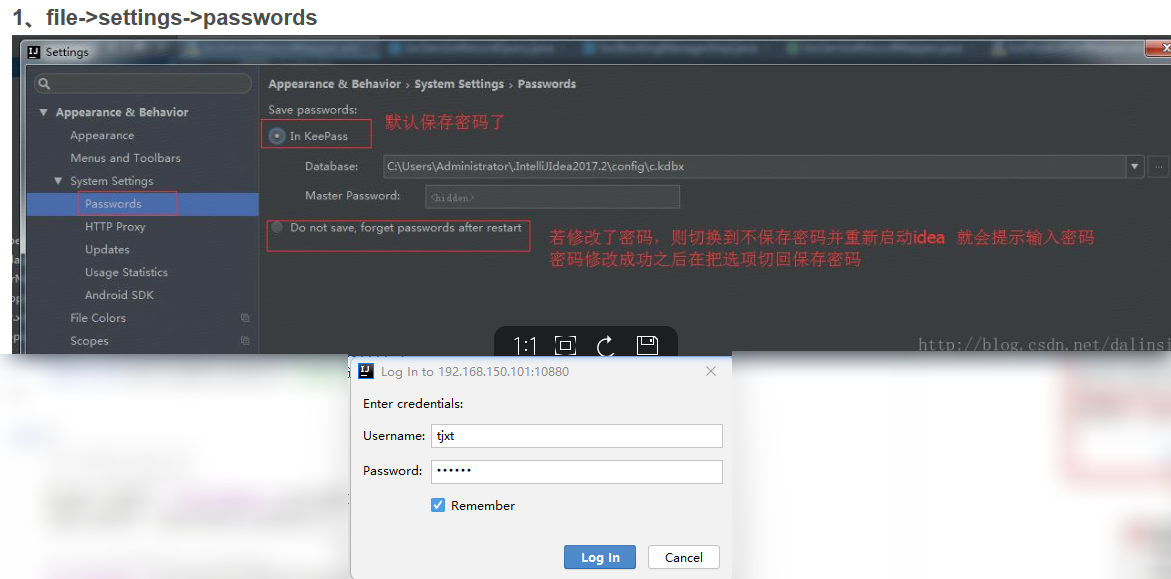This screenshot has width=1171, height=579.
Task: Save the image using the floppy disk icon
Action: (646, 345)
